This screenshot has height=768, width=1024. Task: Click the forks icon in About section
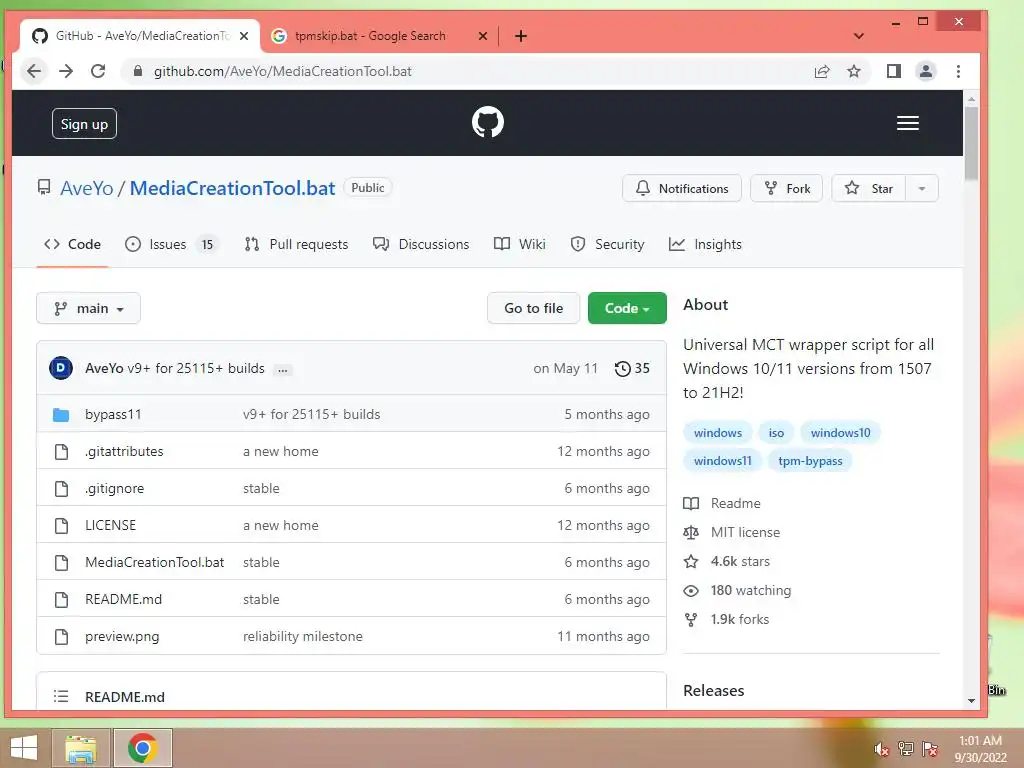pyautogui.click(x=691, y=619)
